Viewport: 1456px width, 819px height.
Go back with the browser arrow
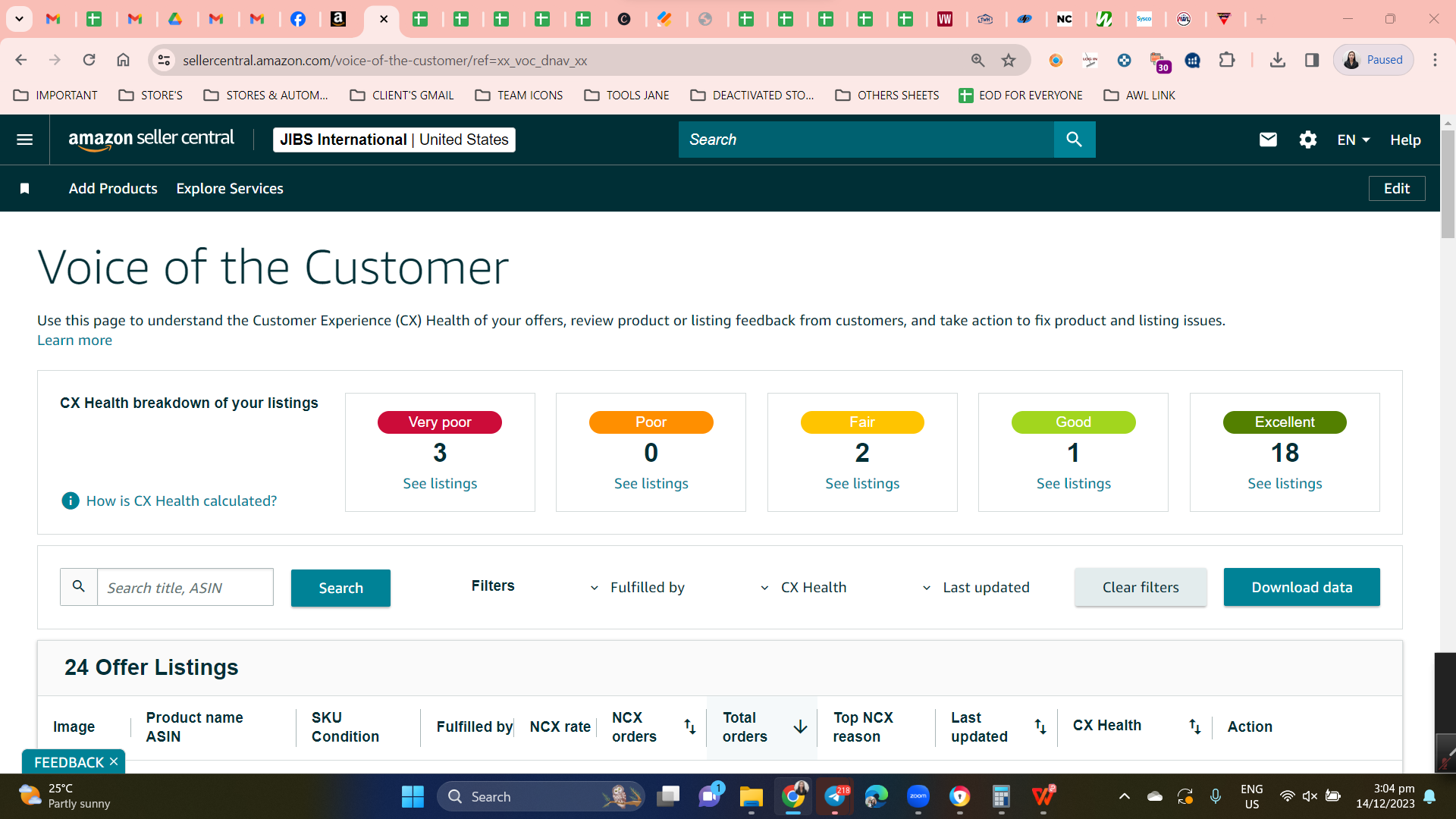coord(21,60)
